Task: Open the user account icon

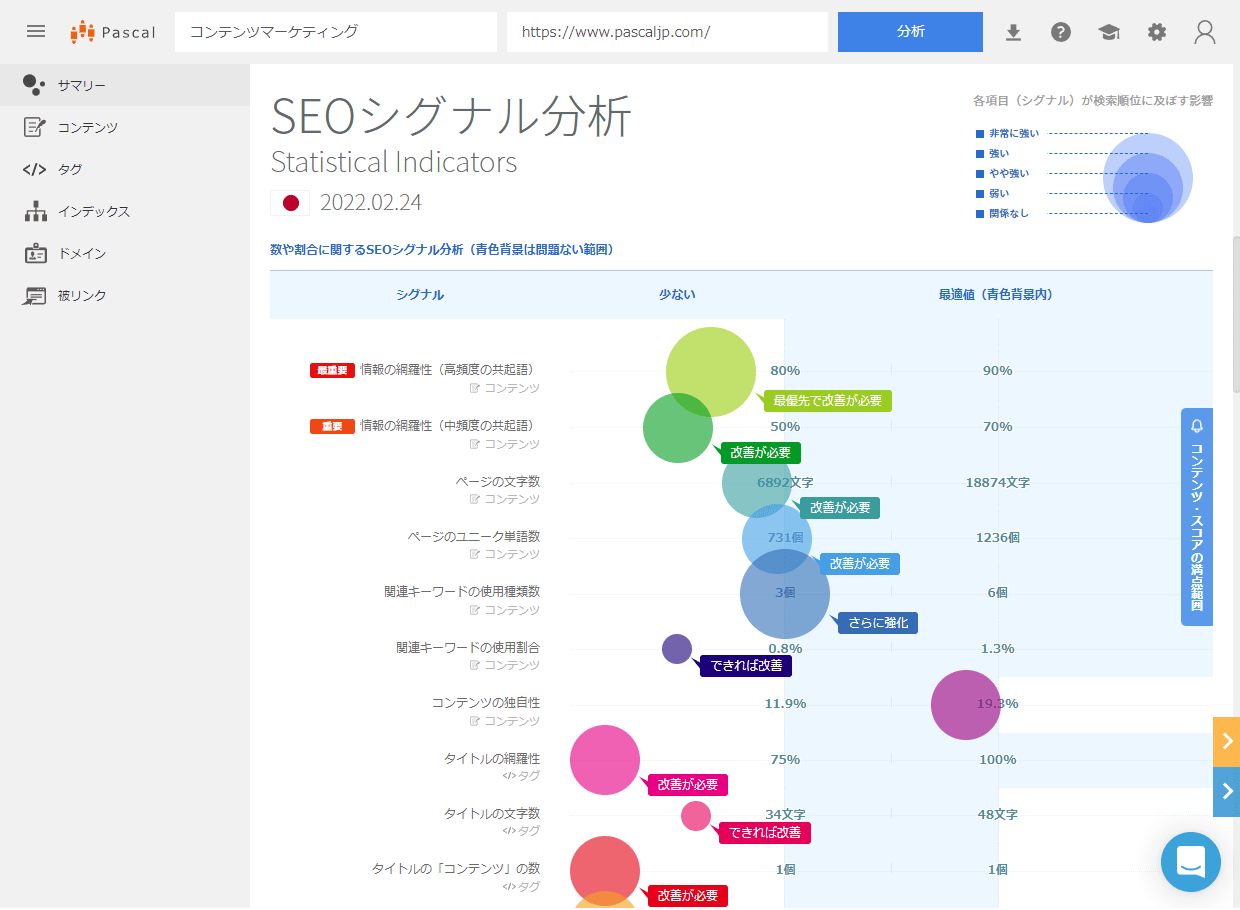Action: 1205,32
